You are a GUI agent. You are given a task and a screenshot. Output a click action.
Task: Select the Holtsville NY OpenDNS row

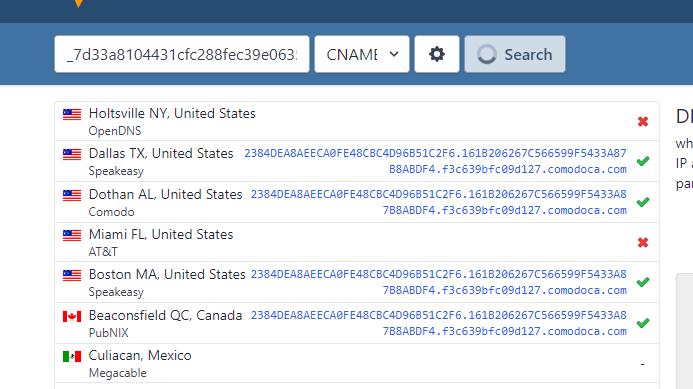(x=357, y=121)
